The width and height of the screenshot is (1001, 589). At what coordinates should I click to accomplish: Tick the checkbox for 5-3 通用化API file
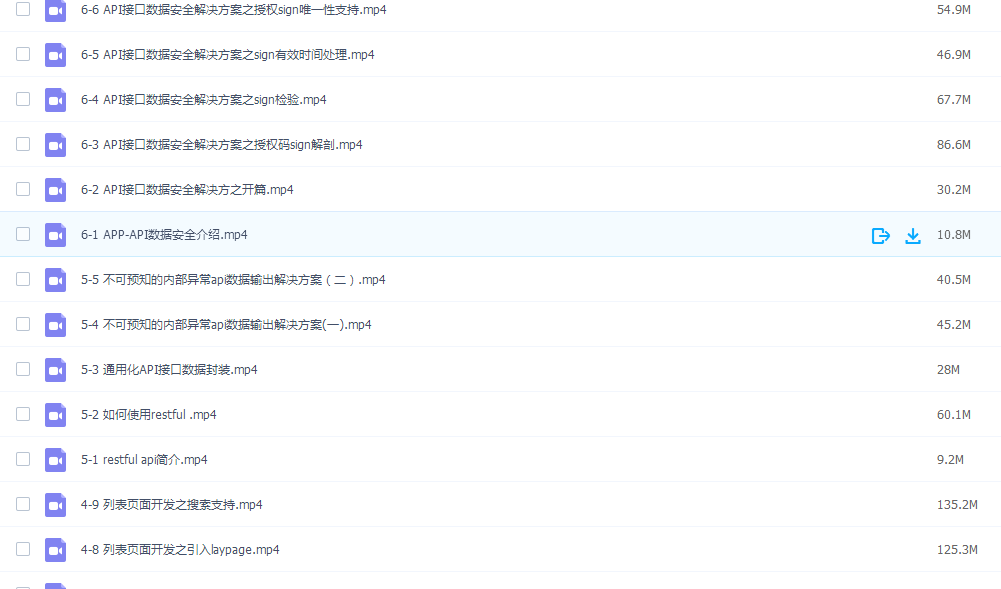click(23, 369)
